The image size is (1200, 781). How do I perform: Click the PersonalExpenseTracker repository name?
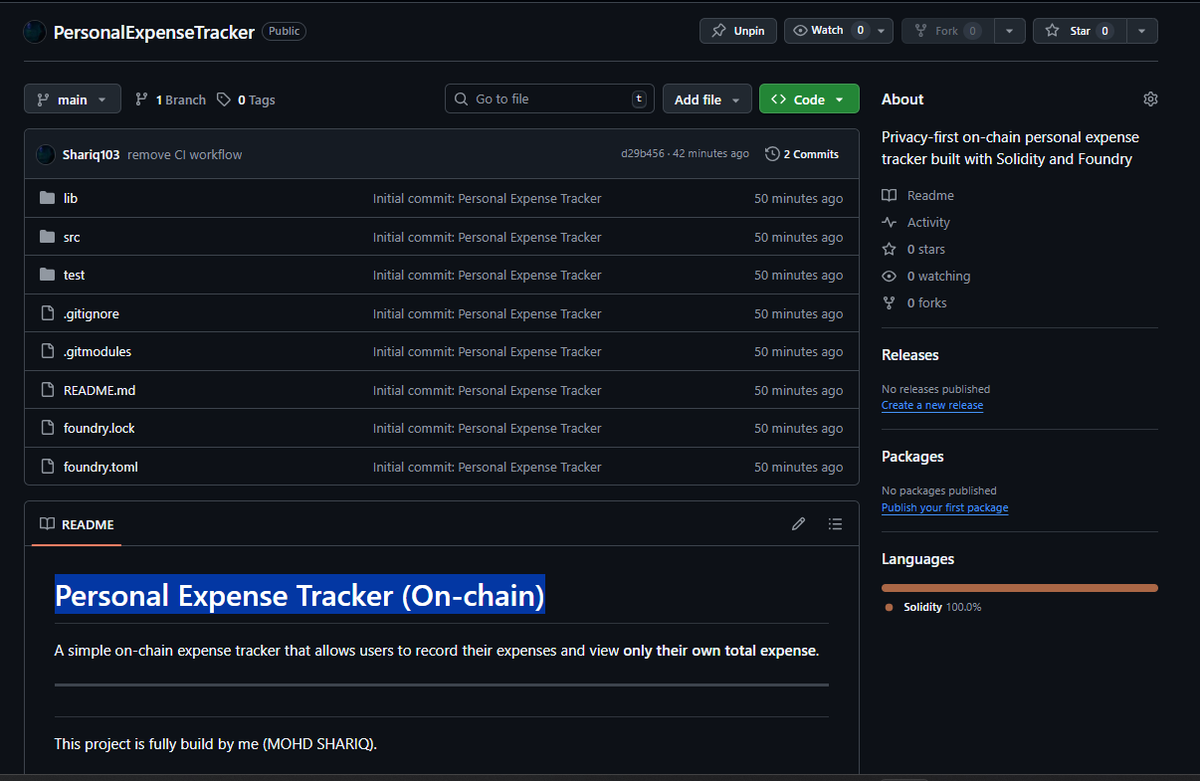[154, 32]
